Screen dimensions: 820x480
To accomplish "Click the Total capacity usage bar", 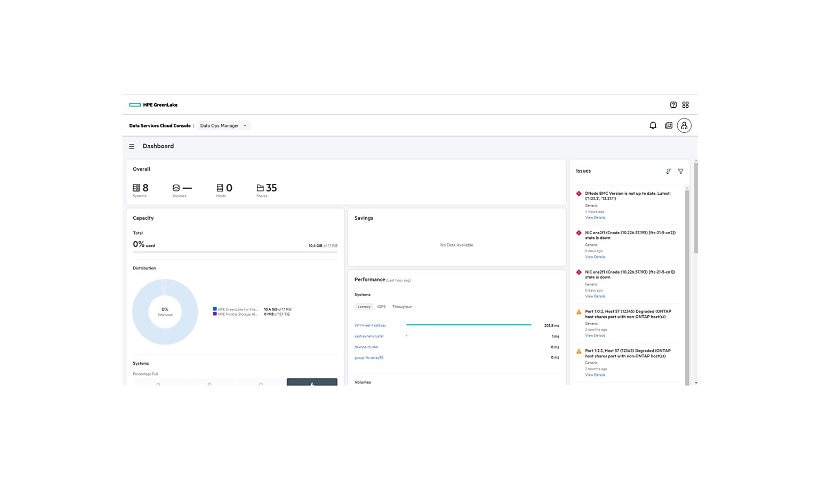I will pos(235,252).
